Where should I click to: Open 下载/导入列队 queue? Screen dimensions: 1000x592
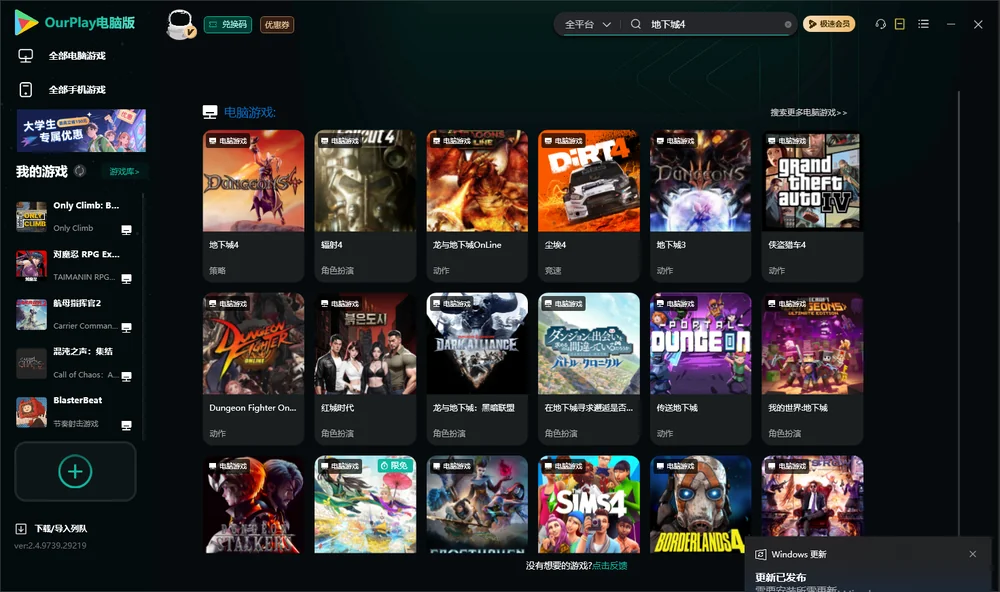(52, 528)
